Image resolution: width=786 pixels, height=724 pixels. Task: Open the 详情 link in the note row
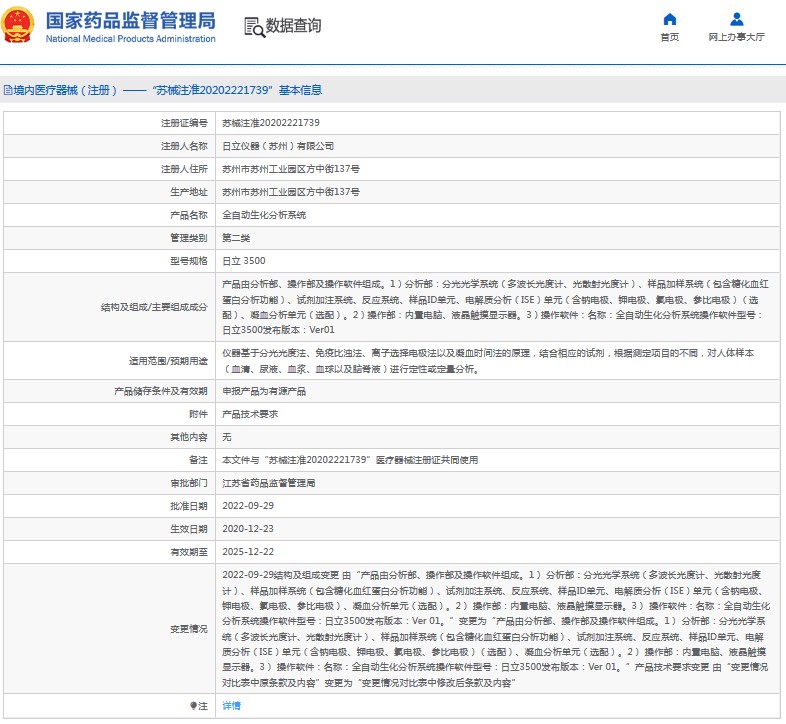(x=231, y=706)
